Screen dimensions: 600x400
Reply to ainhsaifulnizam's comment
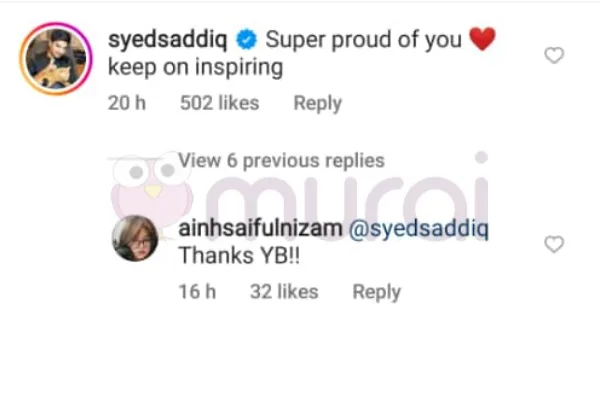click(x=377, y=292)
